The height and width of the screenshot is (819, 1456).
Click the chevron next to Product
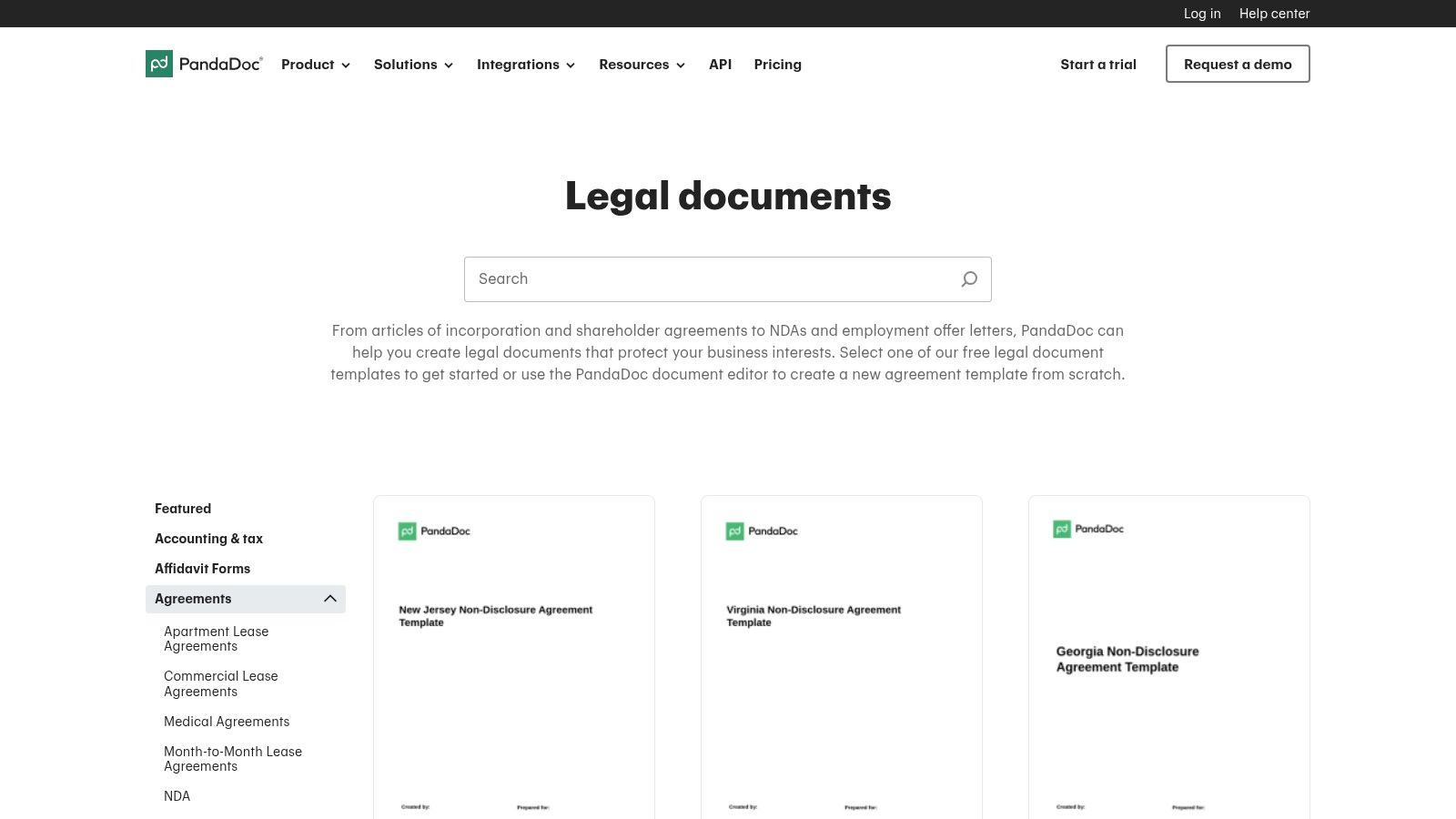click(x=346, y=65)
